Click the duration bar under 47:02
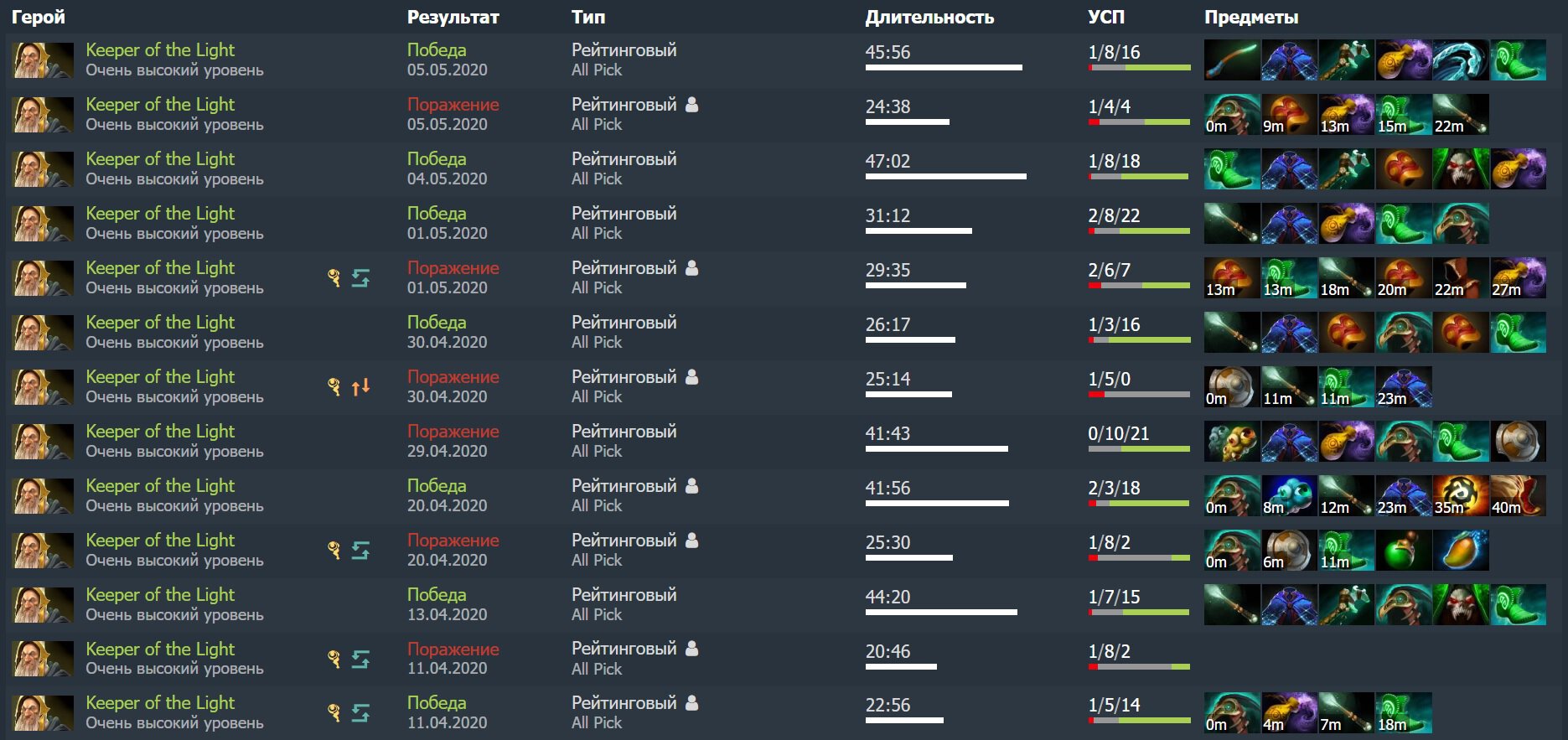Viewport: 1568px width, 740px height. pos(946,176)
